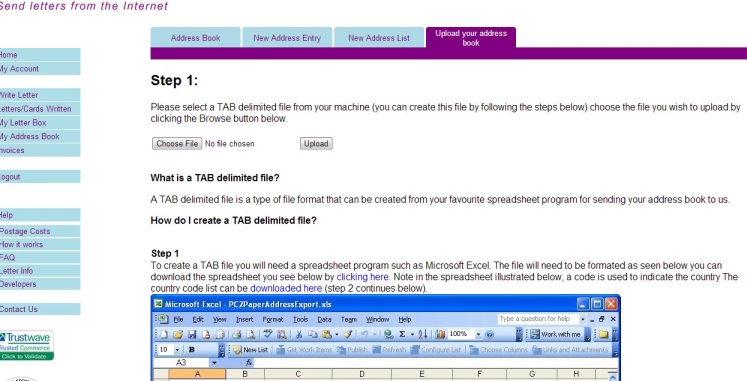Click the Save floppy disk icon in Excel
The width and height of the screenshot is (747, 381).
point(192,334)
